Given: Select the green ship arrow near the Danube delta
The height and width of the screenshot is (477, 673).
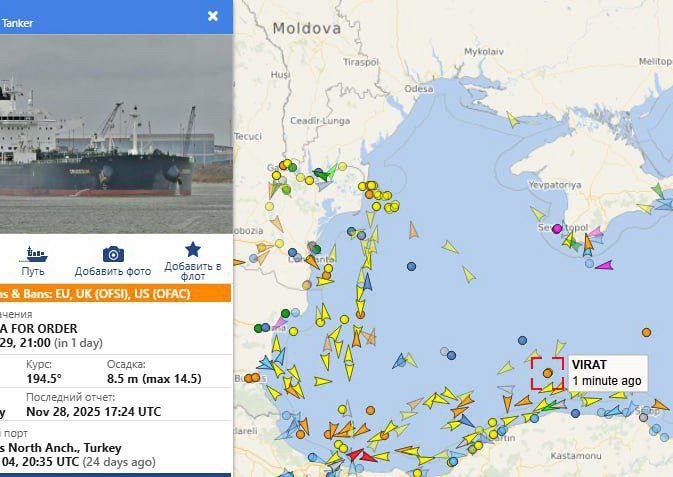Looking at the screenshot, I should (324, 173).
